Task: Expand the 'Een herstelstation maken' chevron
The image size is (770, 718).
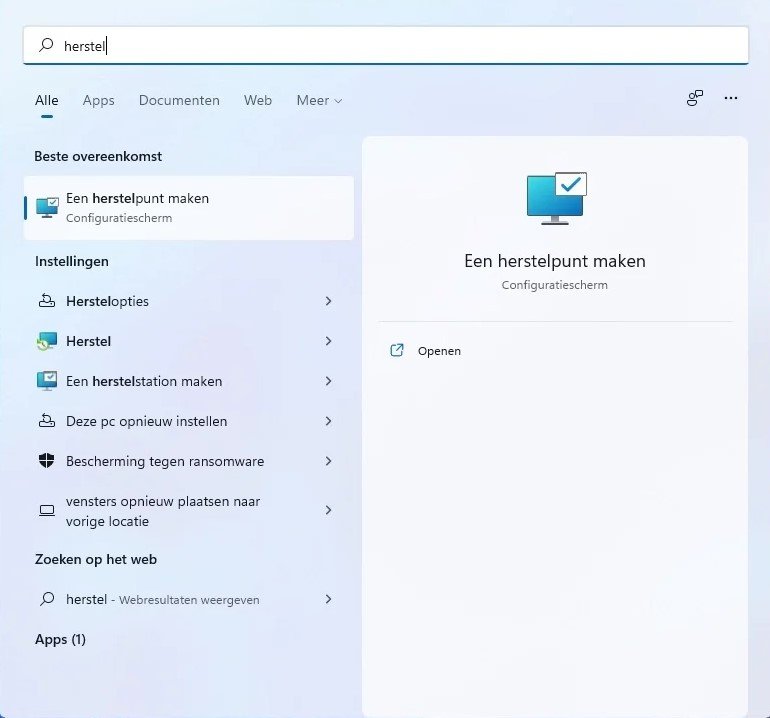Action: point(329,381)
